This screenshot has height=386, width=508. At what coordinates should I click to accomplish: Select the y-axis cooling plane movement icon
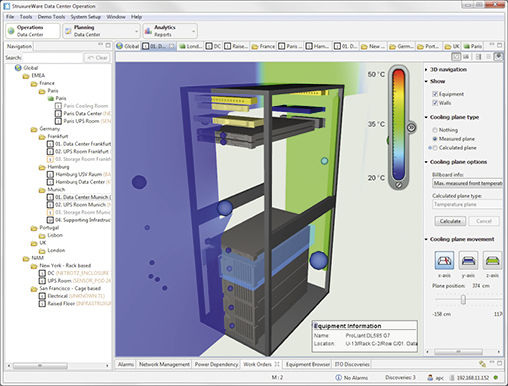(x=468, y=260)
